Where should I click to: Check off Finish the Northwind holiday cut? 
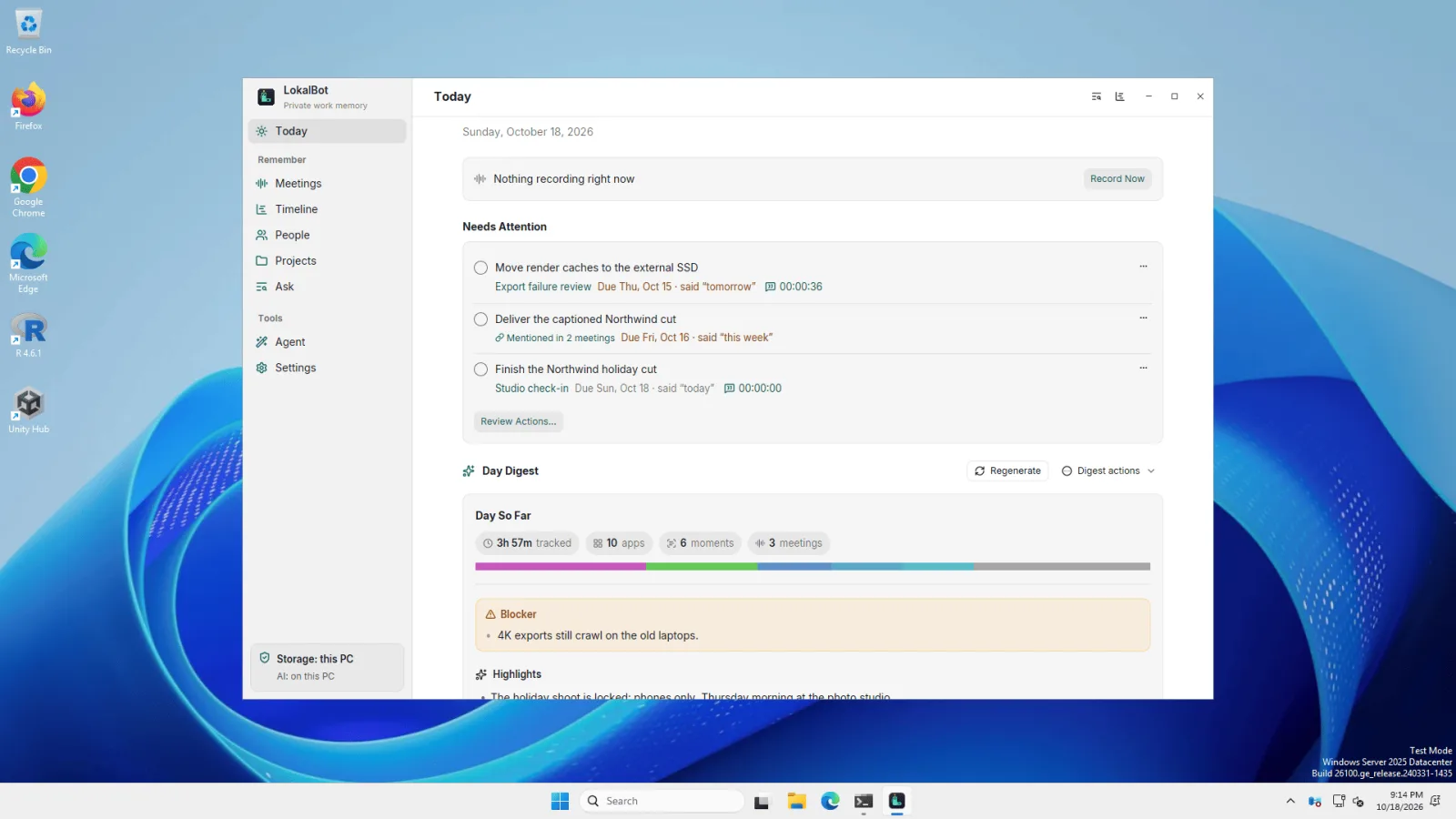point(480,369)
